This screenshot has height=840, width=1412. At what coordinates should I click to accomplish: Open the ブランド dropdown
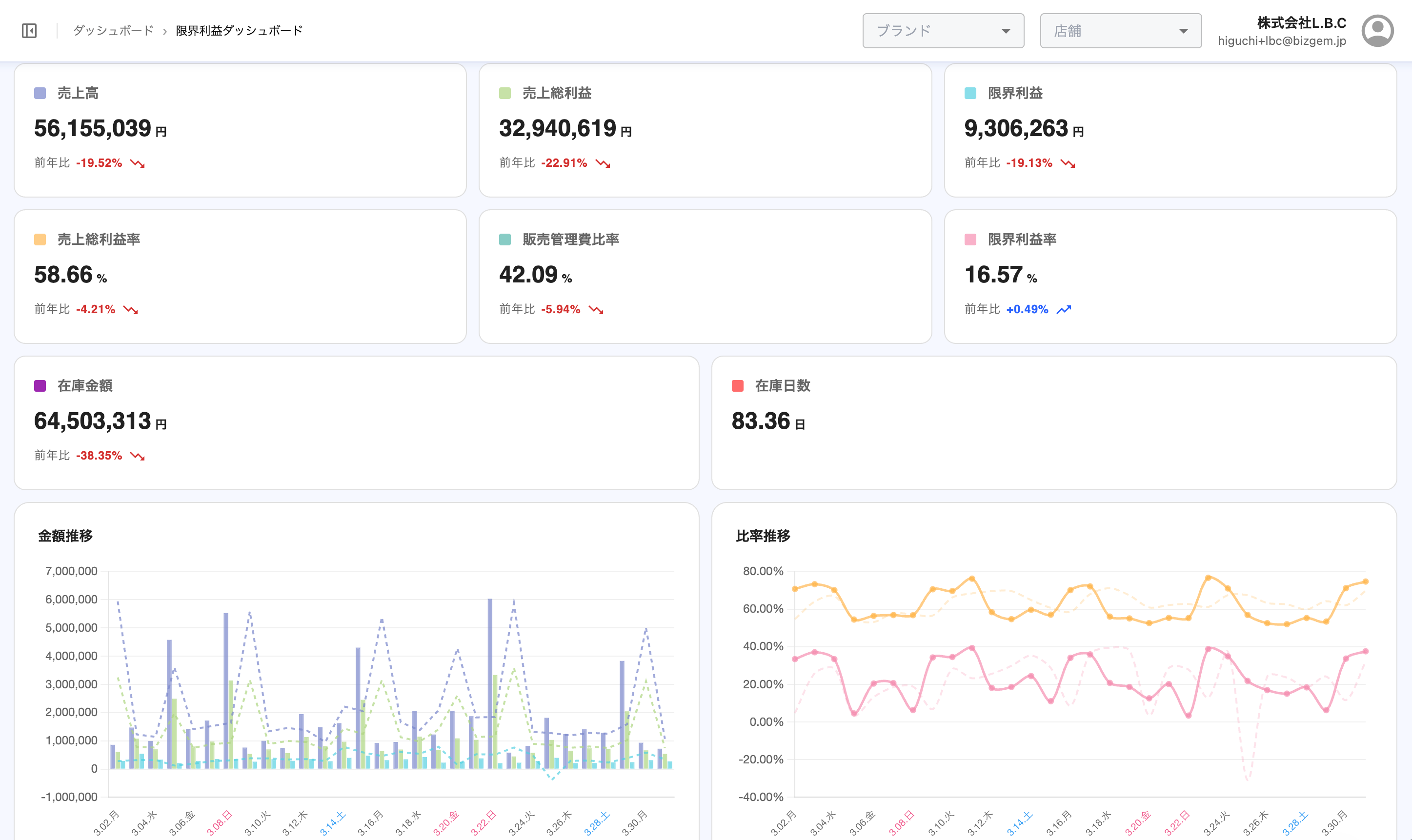coord(943,31)
